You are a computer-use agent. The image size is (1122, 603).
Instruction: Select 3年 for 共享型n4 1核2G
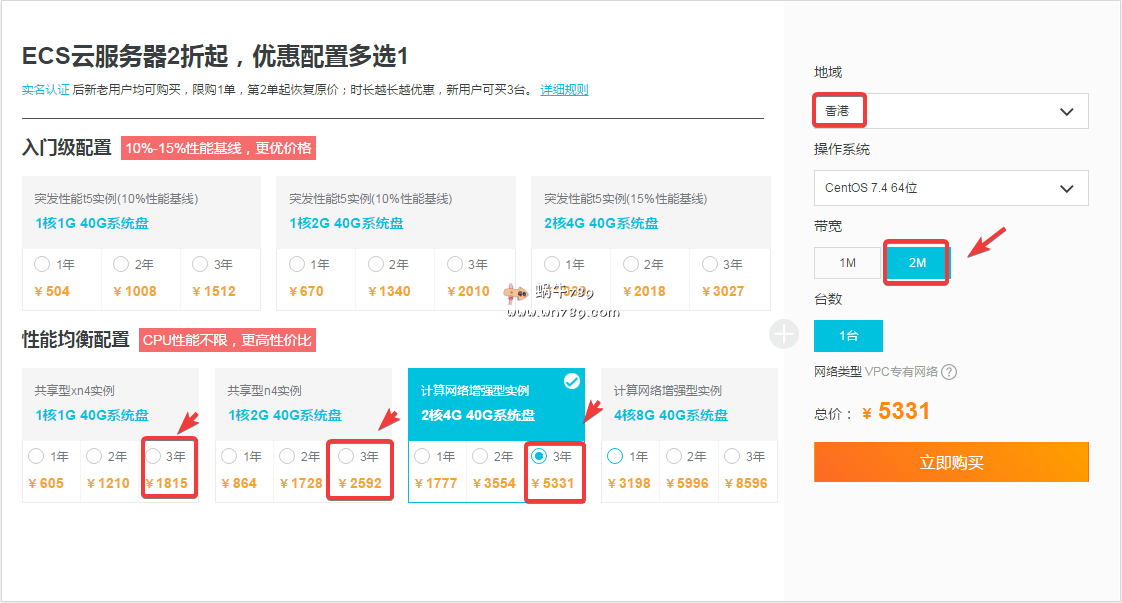(x=347, y=456)
